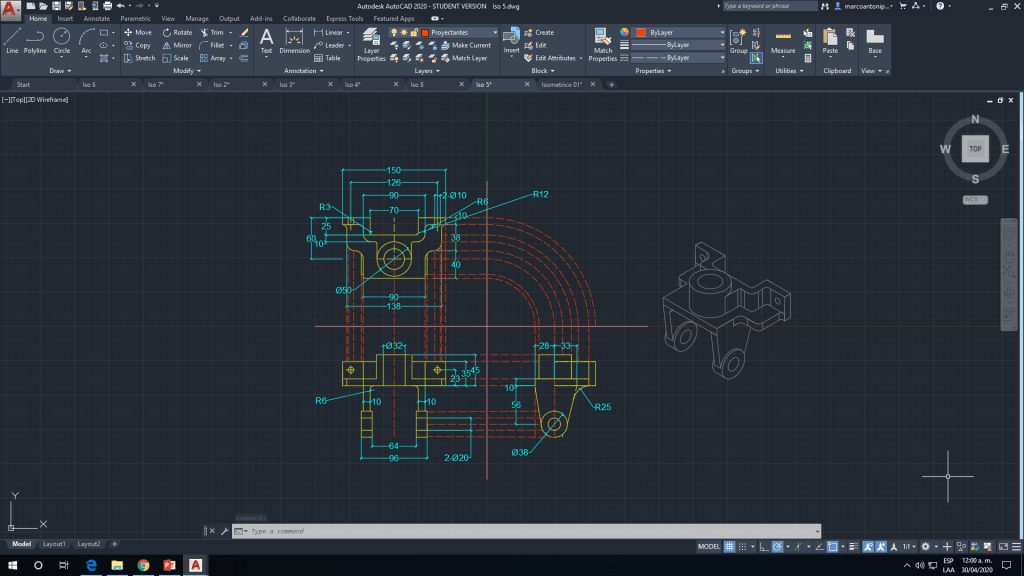Click the TOP face of the ViewCube

pos(975,149)
